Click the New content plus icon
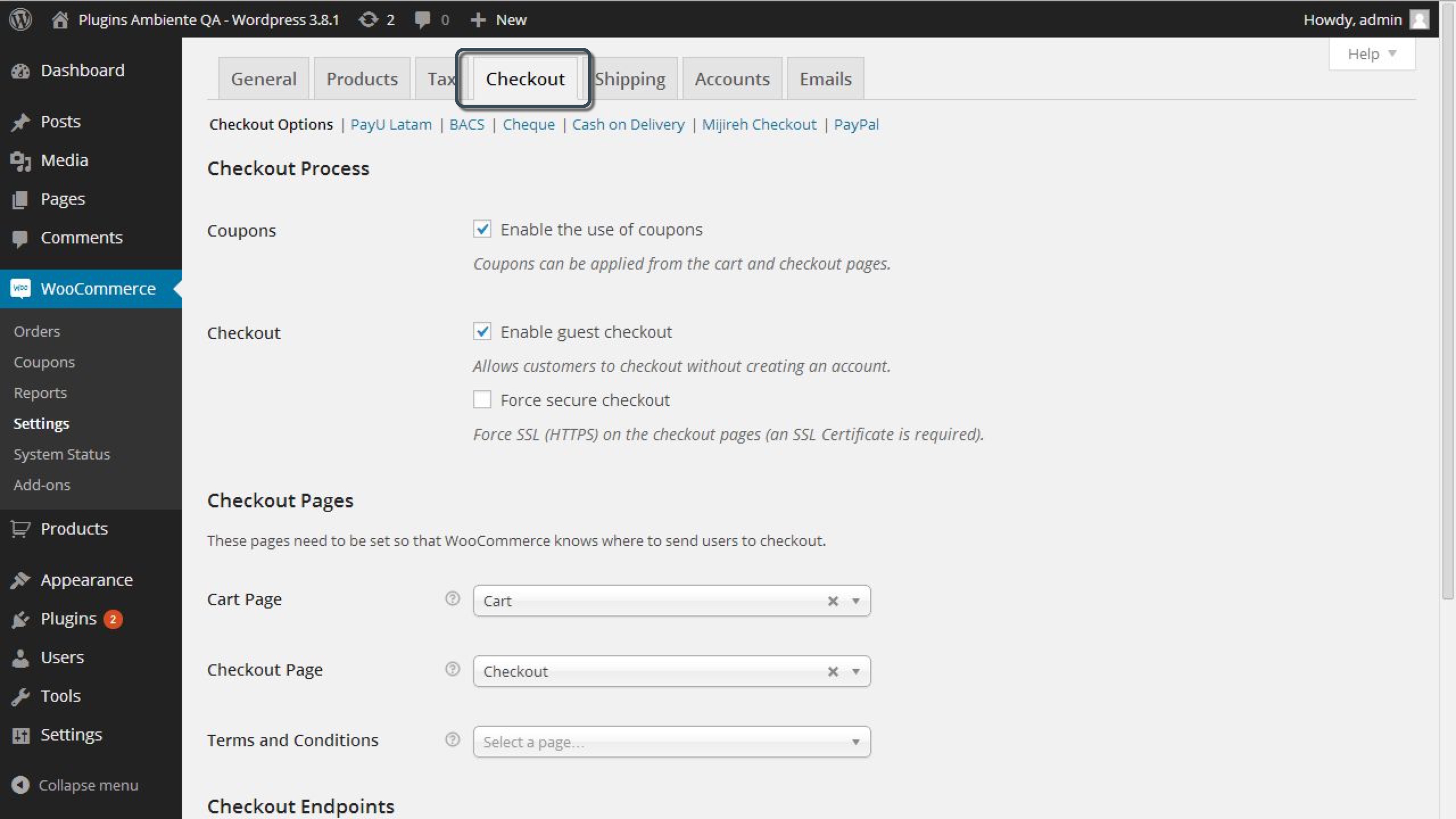 tap(476, 19)
